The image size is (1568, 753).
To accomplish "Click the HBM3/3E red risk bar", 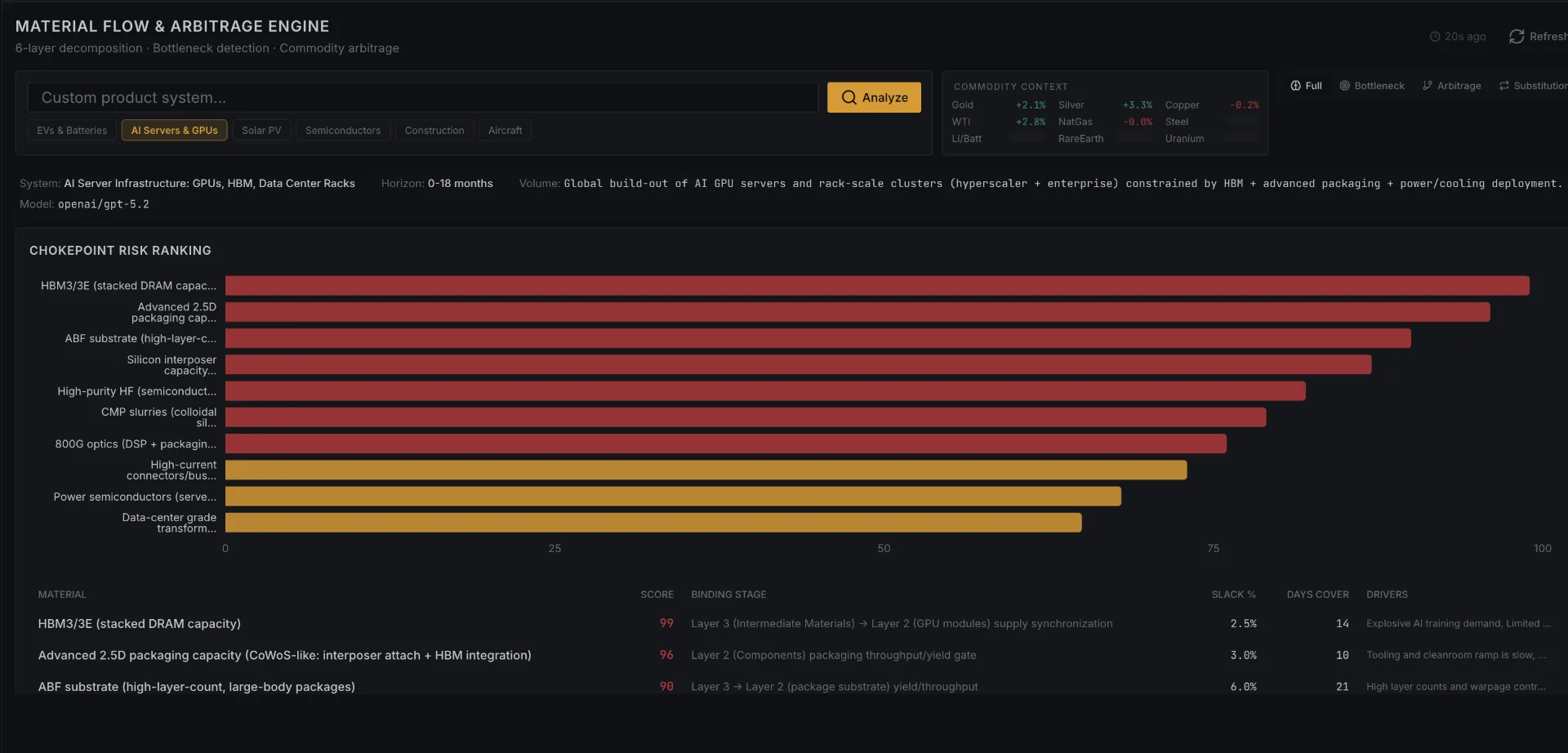I will tap(877, 286).
